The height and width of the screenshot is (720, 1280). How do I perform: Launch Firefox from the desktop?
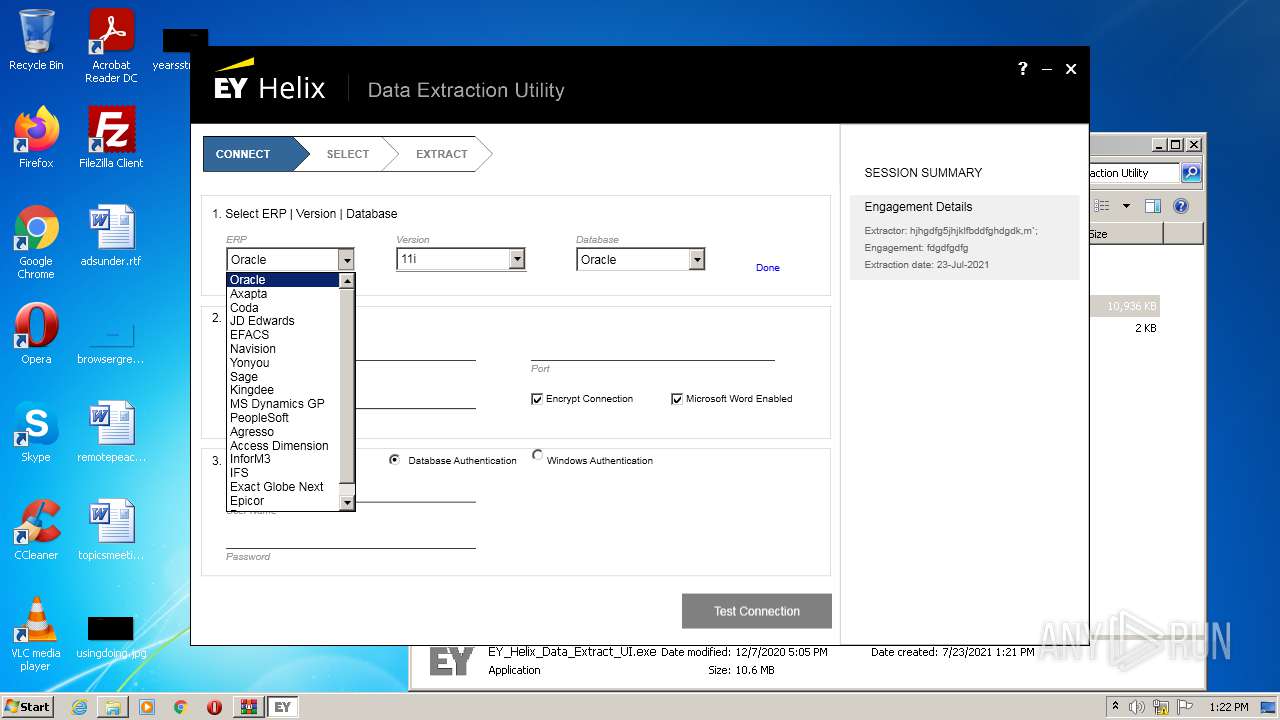36,138
